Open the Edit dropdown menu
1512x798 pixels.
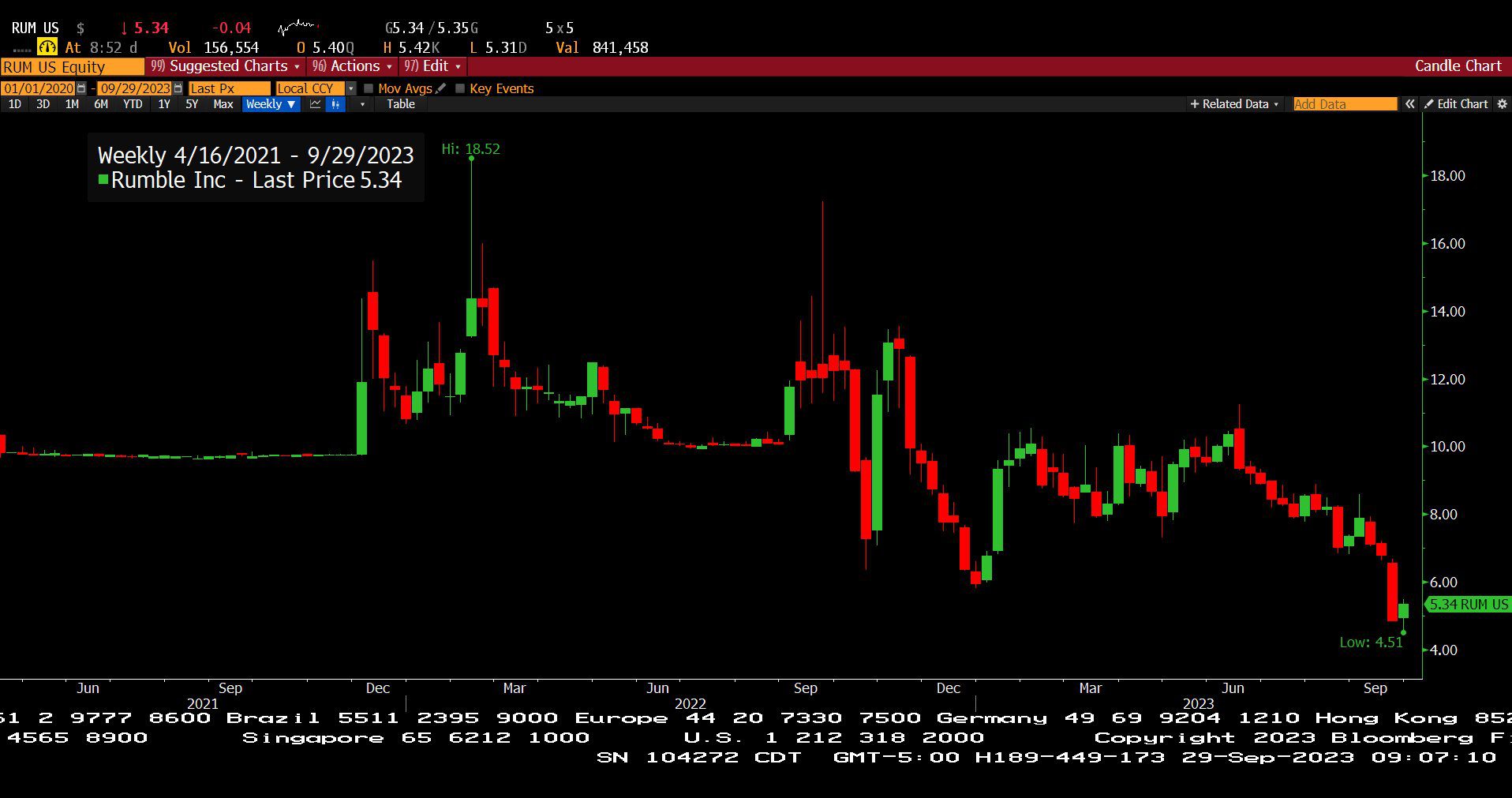432,66
